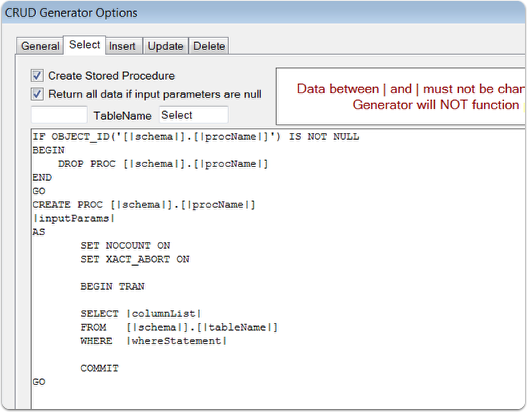Place cursor on the COMMIT line
This screenshot has width=527, height=412.
point(99,368)
